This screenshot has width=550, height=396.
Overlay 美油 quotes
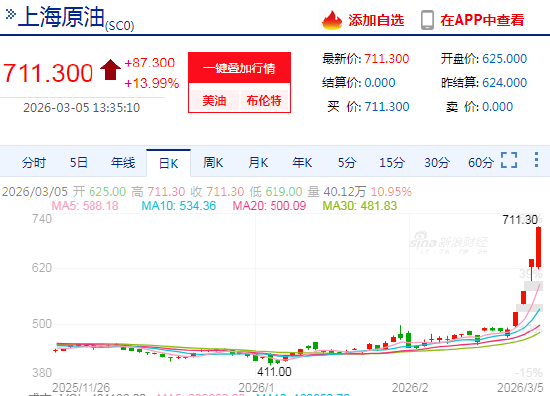click(214, 101)
